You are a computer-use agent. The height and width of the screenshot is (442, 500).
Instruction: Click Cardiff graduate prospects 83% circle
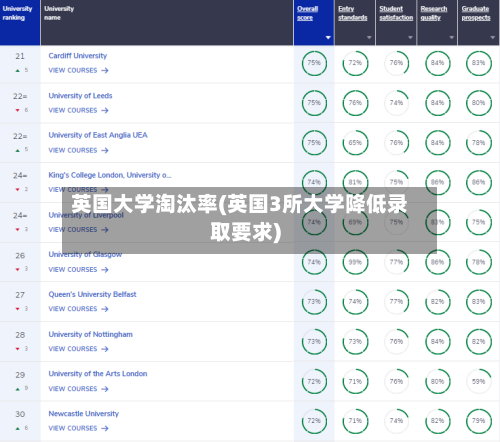479,63
